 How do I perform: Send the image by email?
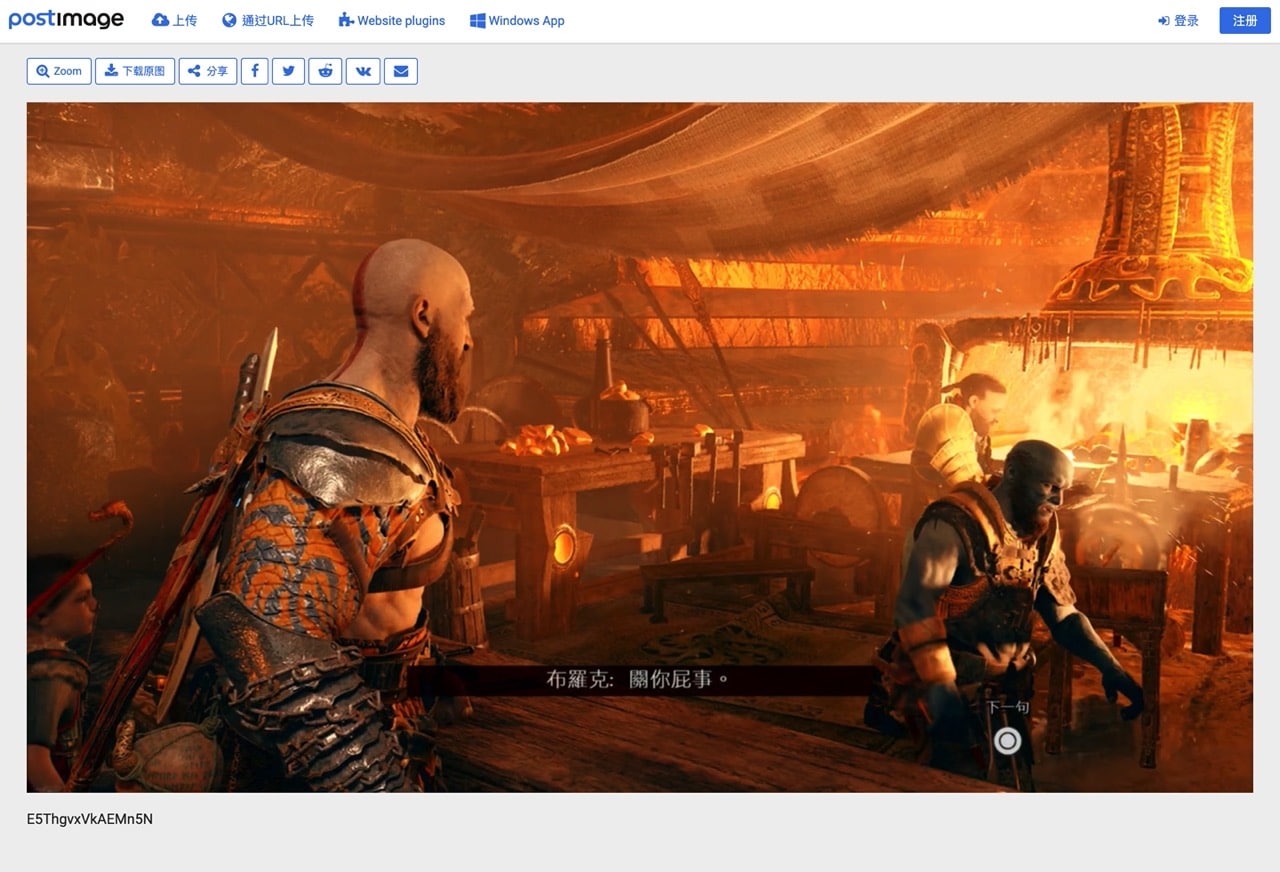point(400,71)
